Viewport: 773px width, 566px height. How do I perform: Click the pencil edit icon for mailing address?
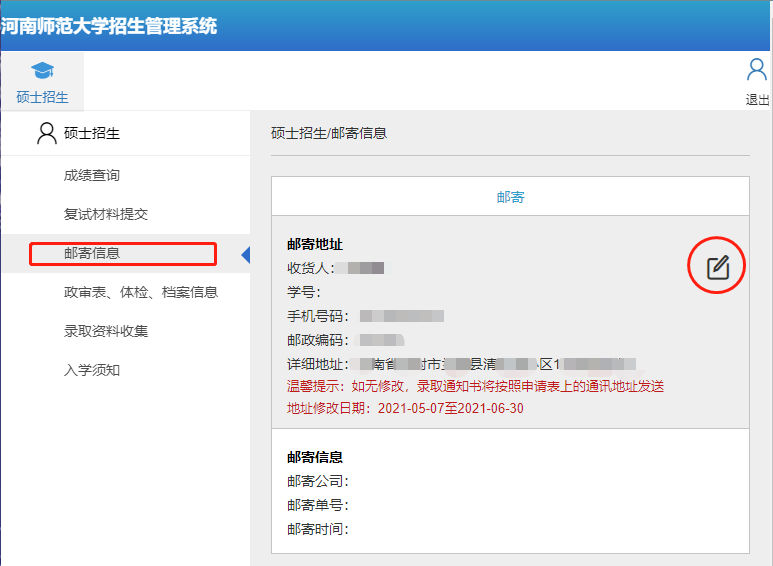718,267
